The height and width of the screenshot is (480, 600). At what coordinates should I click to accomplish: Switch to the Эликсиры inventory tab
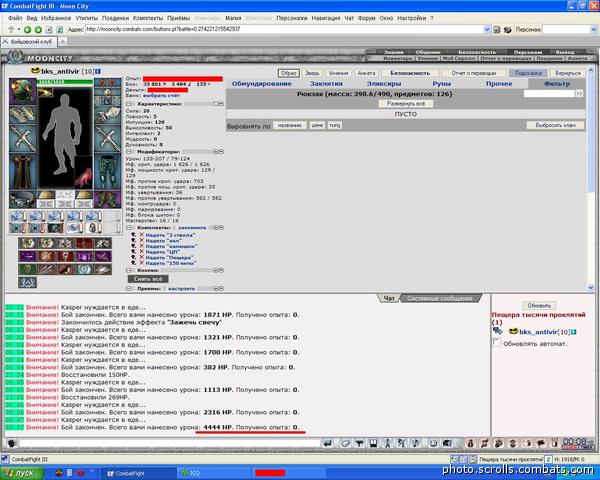(384, 83)
